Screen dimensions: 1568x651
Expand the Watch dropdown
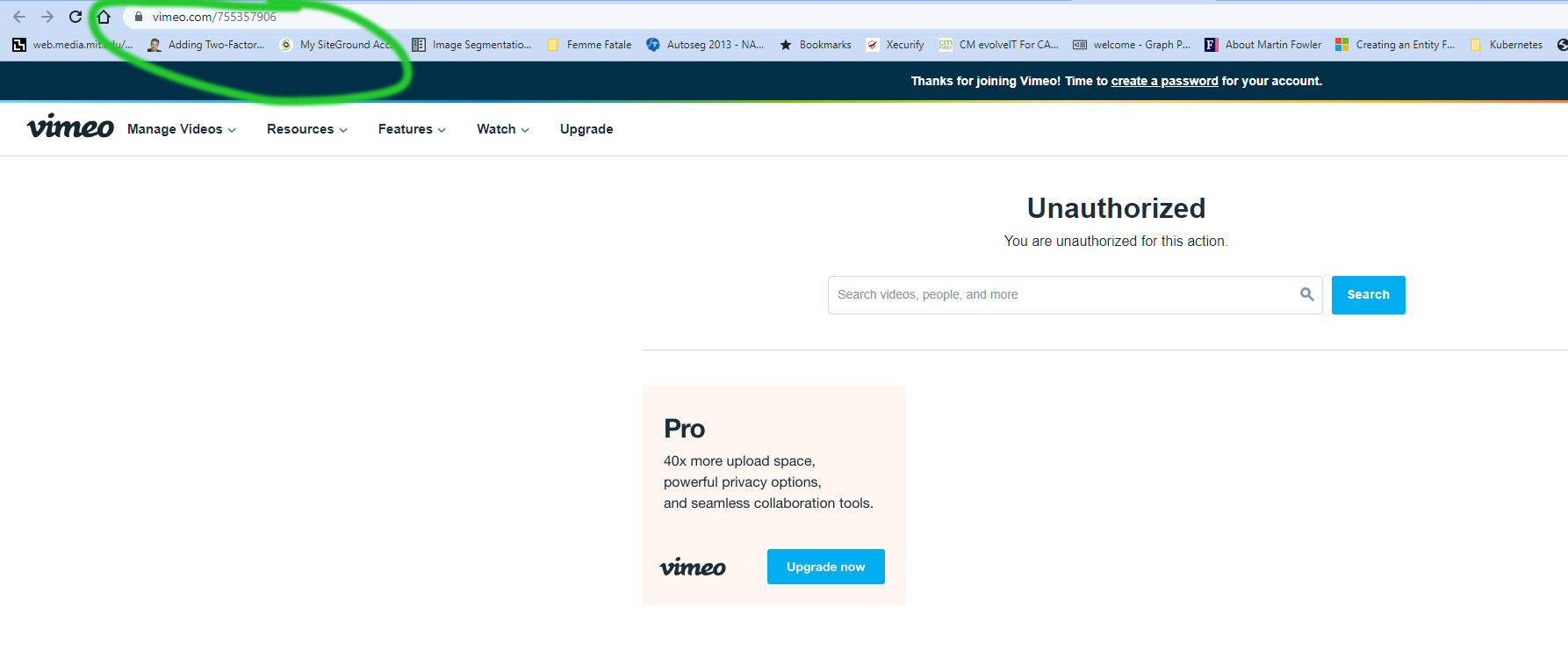pos(503,129)
